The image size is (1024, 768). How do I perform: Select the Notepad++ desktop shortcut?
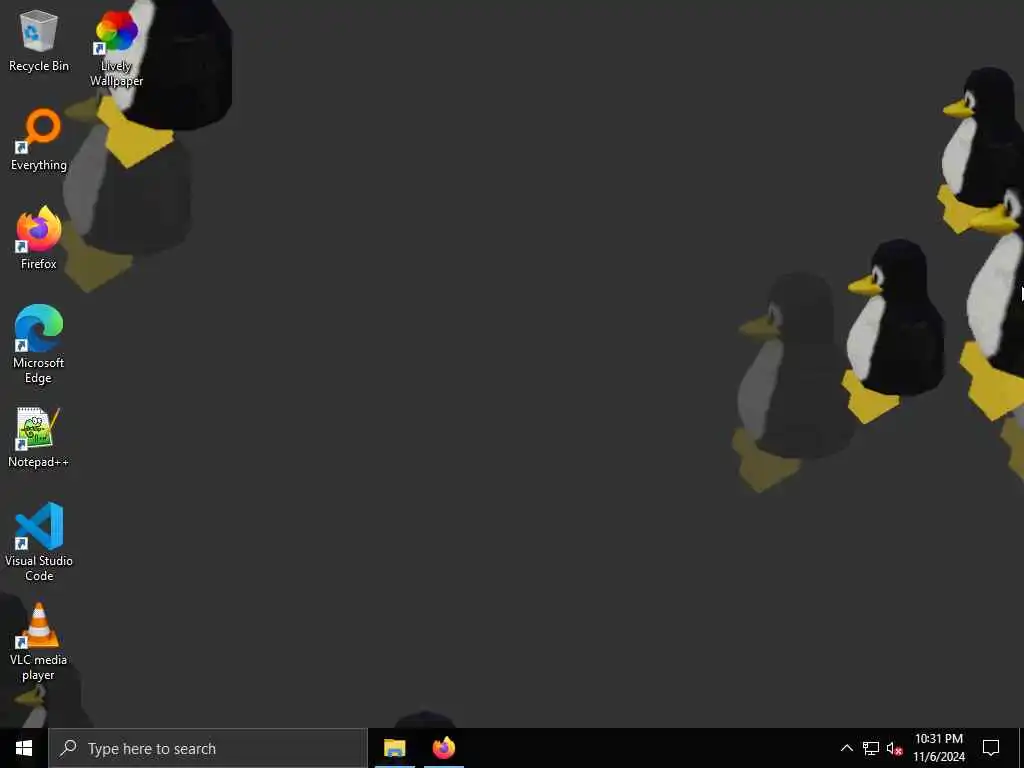tap(39, 438)
